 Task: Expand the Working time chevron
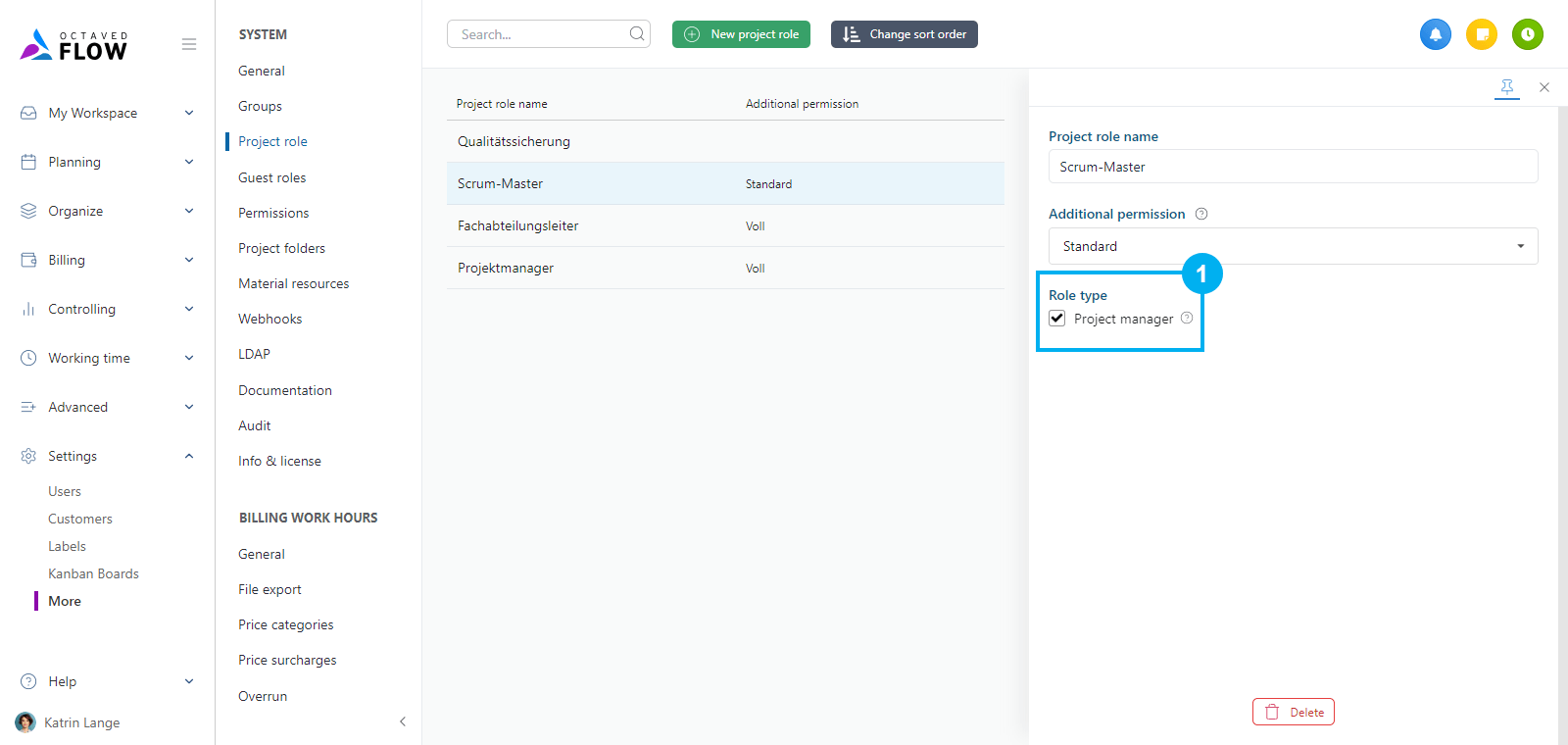coord(189,358)
